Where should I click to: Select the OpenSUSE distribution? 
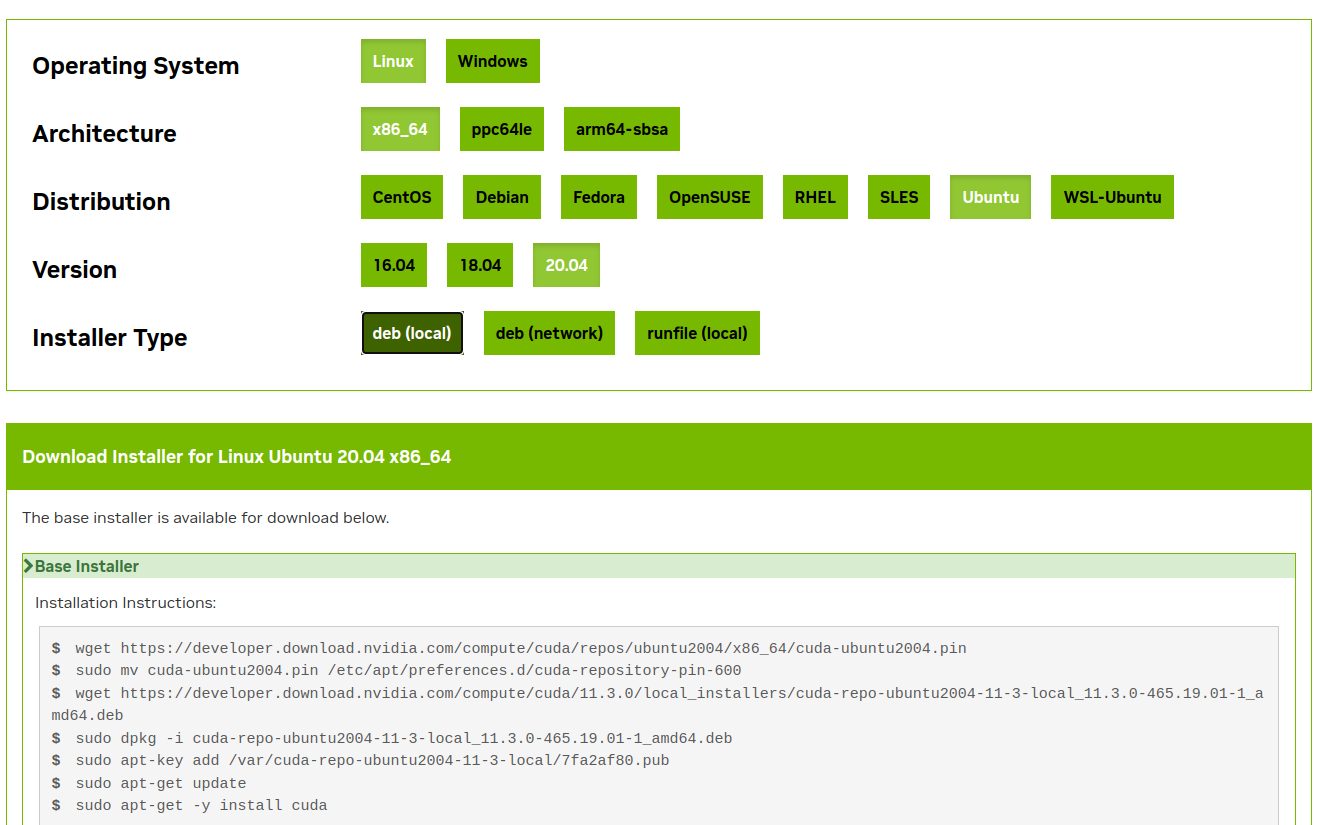(709, 197)
